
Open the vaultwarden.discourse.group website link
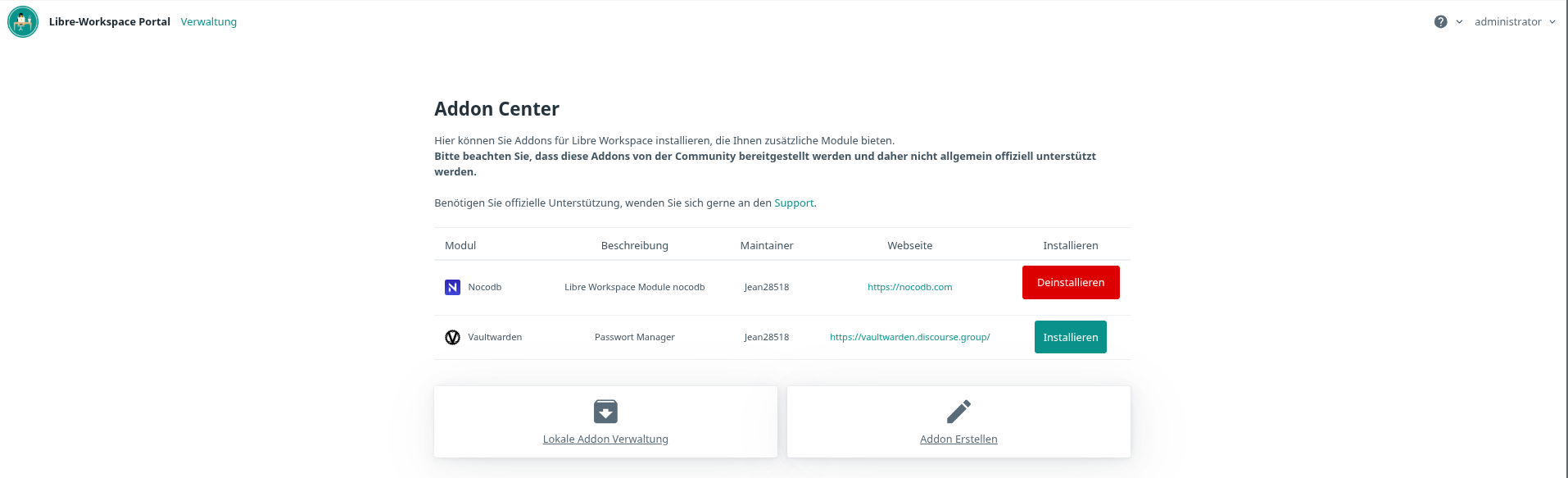pyautogui.click(x=909, y=337)
